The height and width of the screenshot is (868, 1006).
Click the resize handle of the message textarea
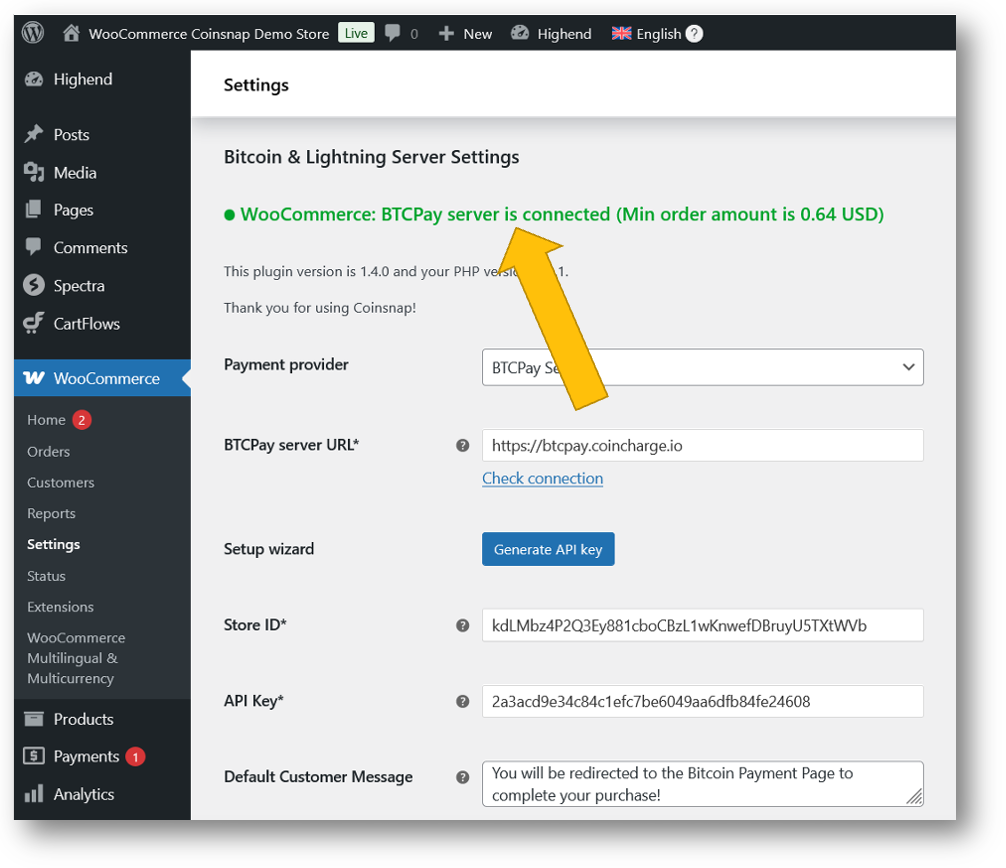click(915, 797)
